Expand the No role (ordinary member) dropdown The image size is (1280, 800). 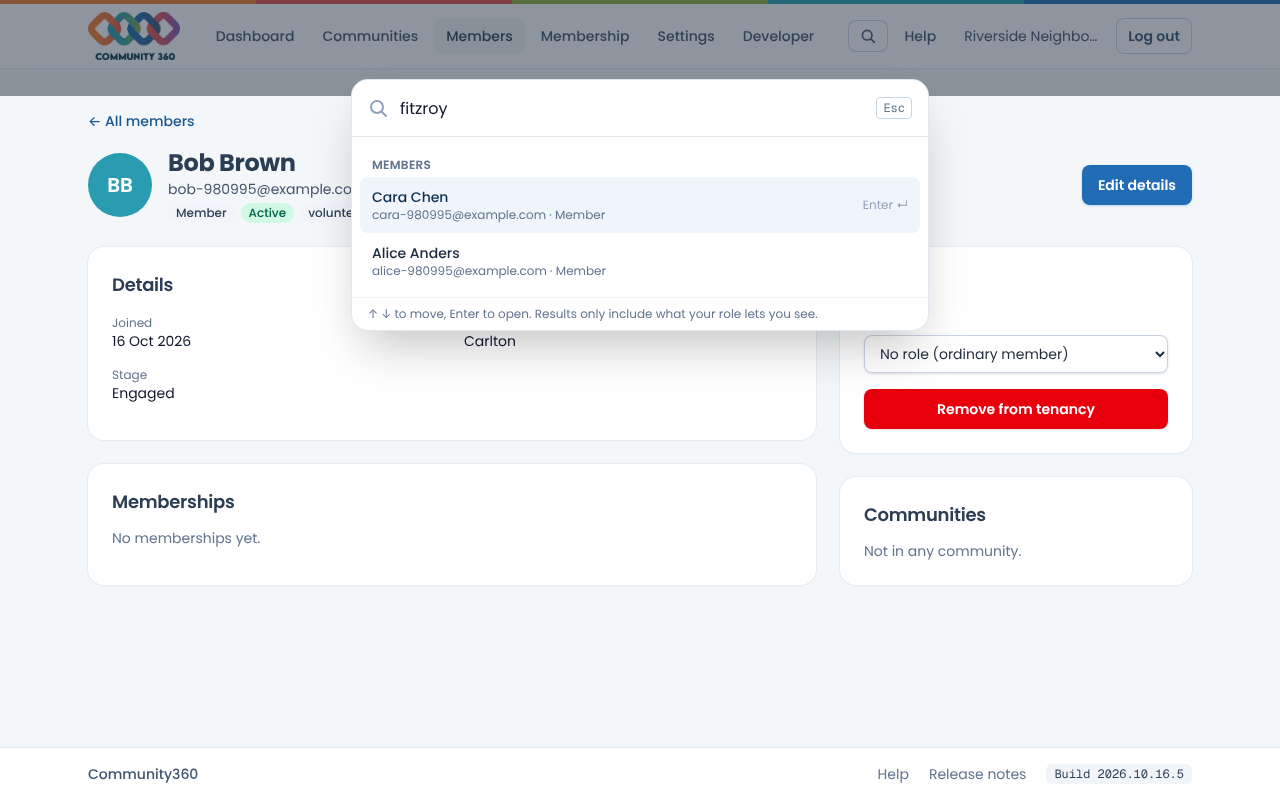(1016, 354)
